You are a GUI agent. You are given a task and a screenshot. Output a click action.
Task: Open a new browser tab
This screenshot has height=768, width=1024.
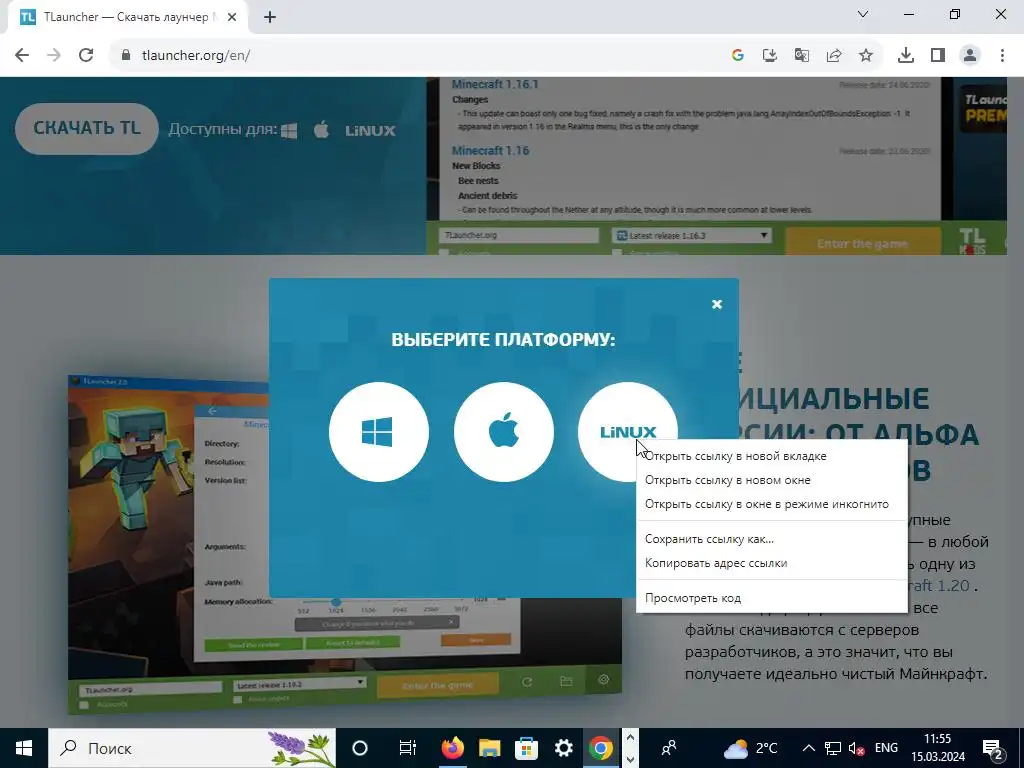coord(270,17)
